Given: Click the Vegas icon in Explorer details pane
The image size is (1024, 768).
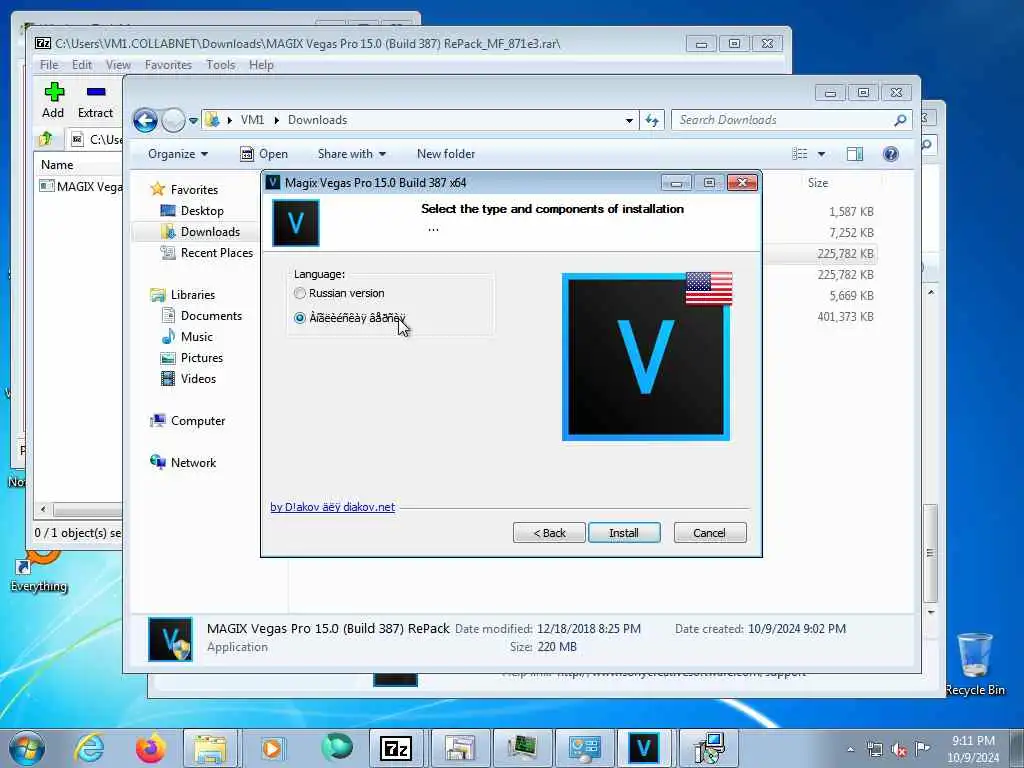Looking at the screenshot, I should [x=170, y=639].
